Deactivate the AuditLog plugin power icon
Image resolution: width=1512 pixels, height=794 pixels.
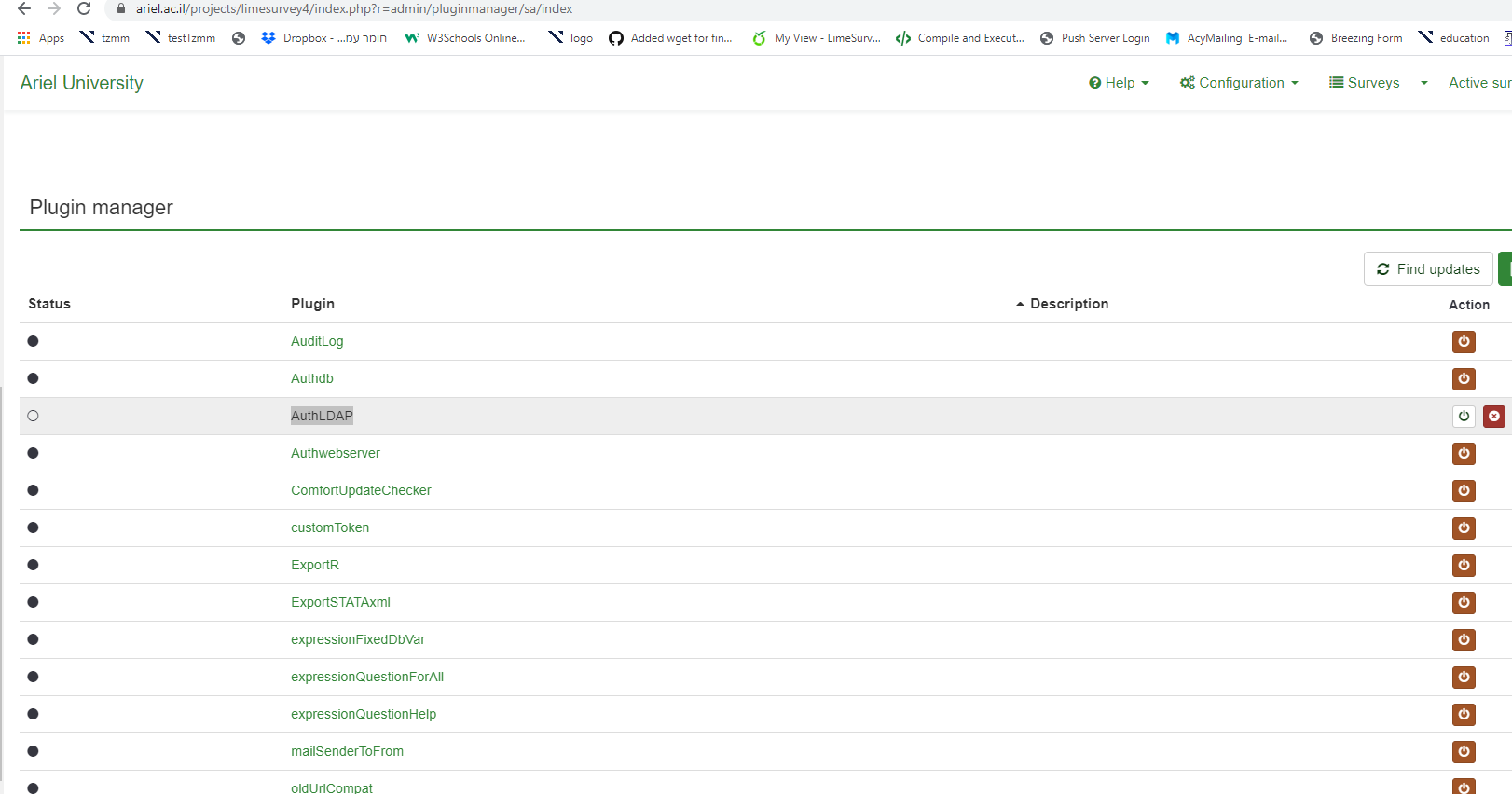pyautogui.click(x=1464, y=342)
